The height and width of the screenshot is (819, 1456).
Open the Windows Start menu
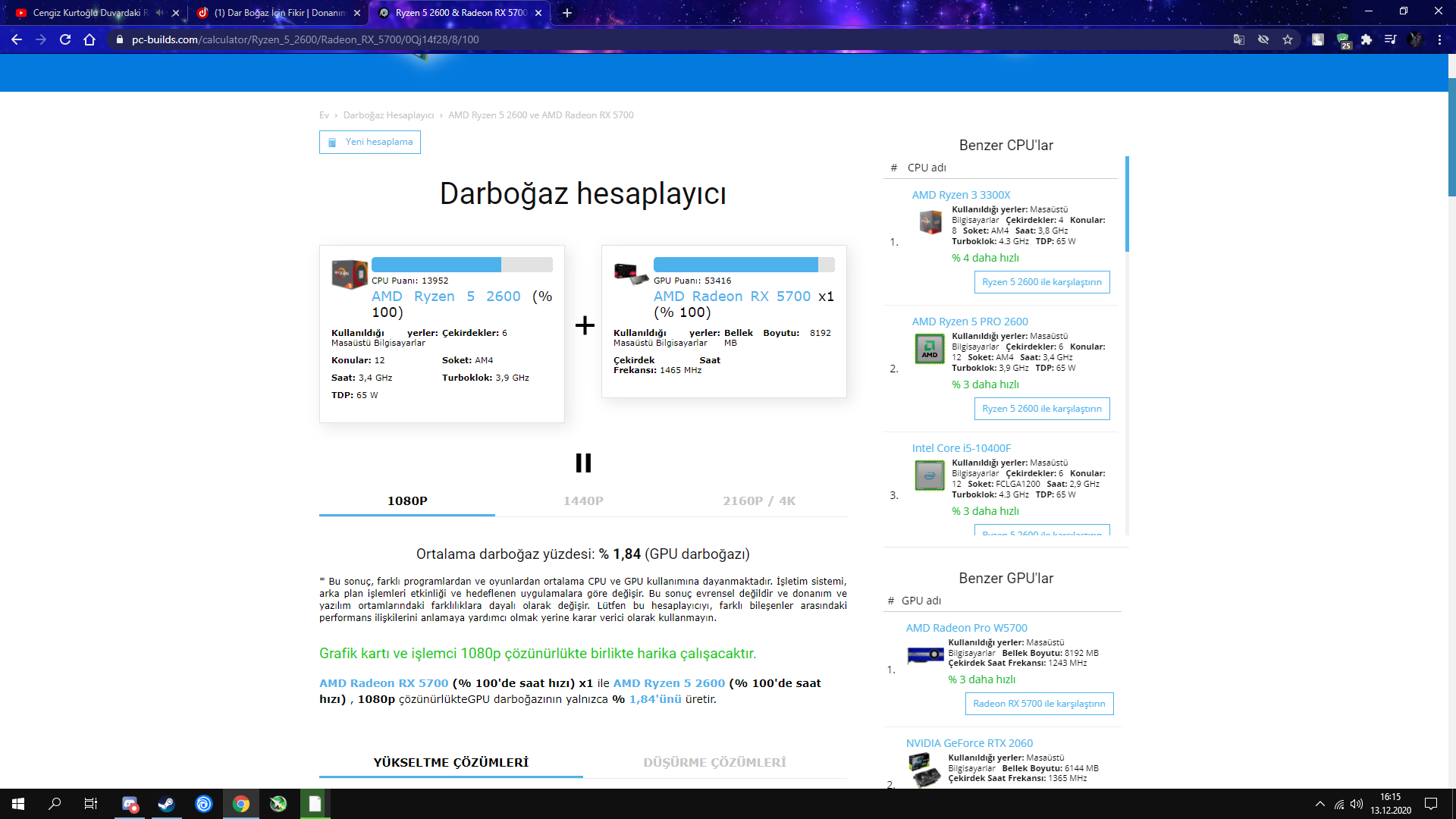coord(18,804)
